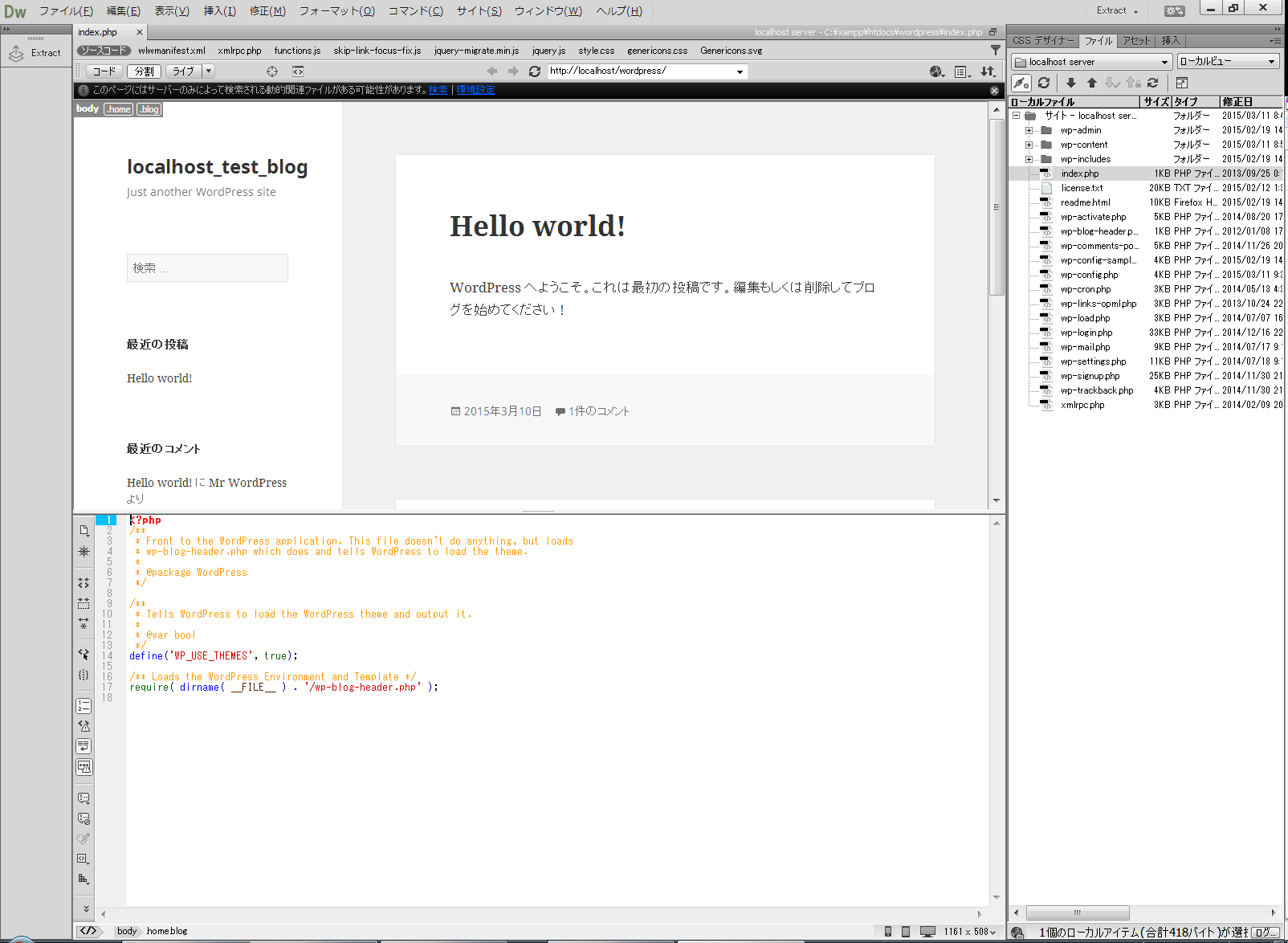
Task: Select body tag in bottom tag selector
Action: [x=127, y=931]
